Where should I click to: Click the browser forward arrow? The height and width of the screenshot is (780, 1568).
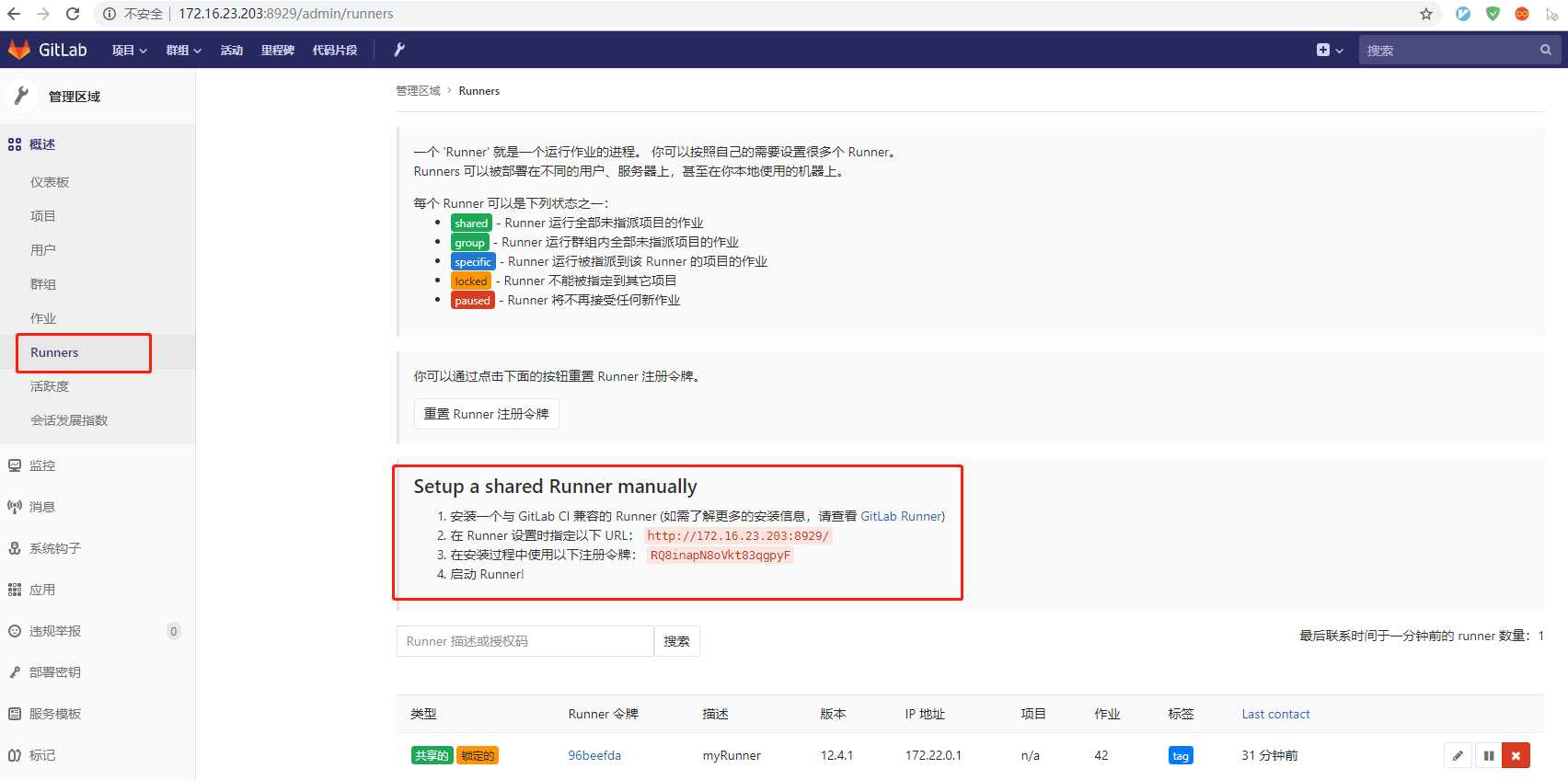[43, 14]
